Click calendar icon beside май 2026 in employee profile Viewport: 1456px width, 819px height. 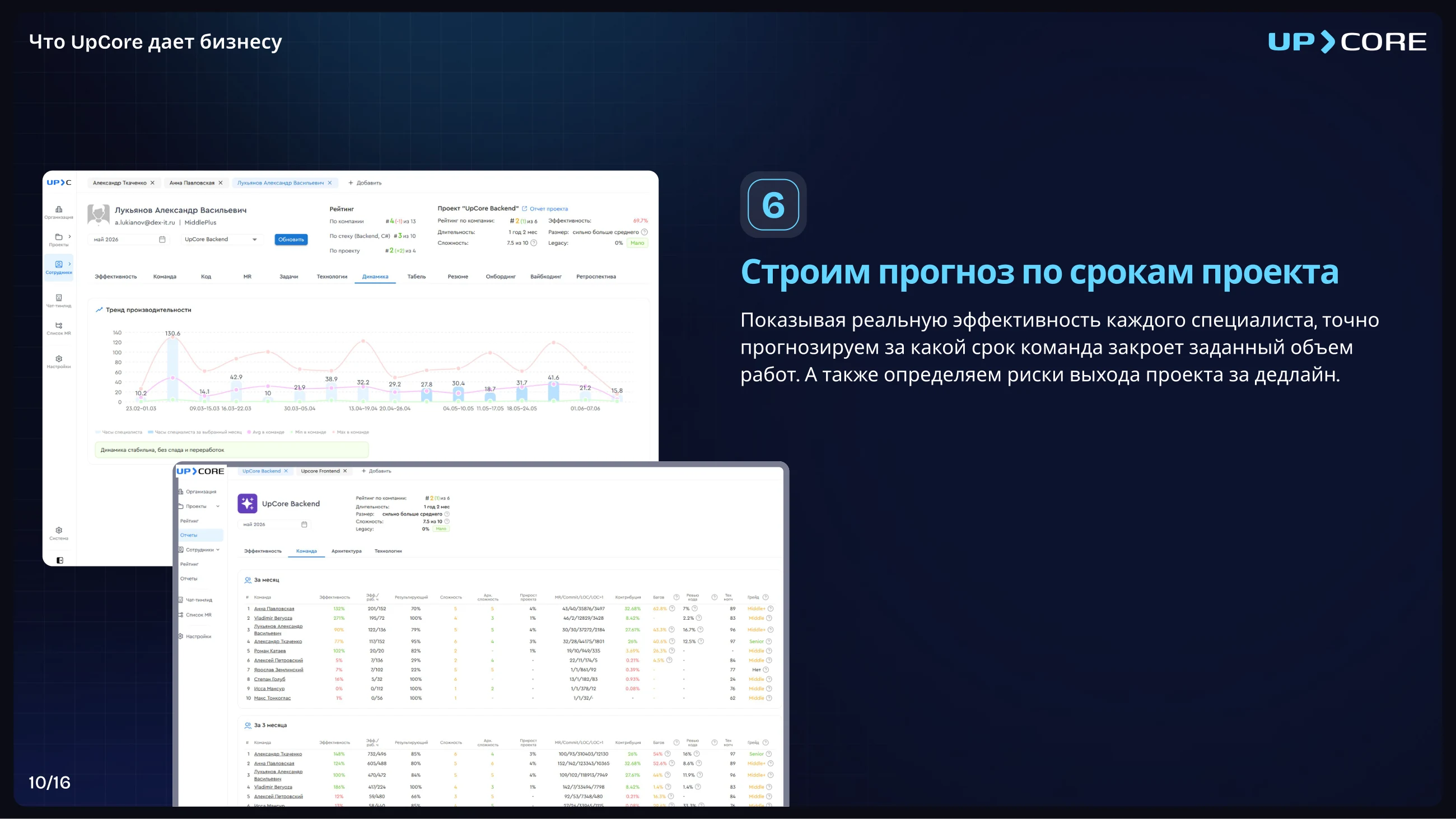[x=162, y=239]
